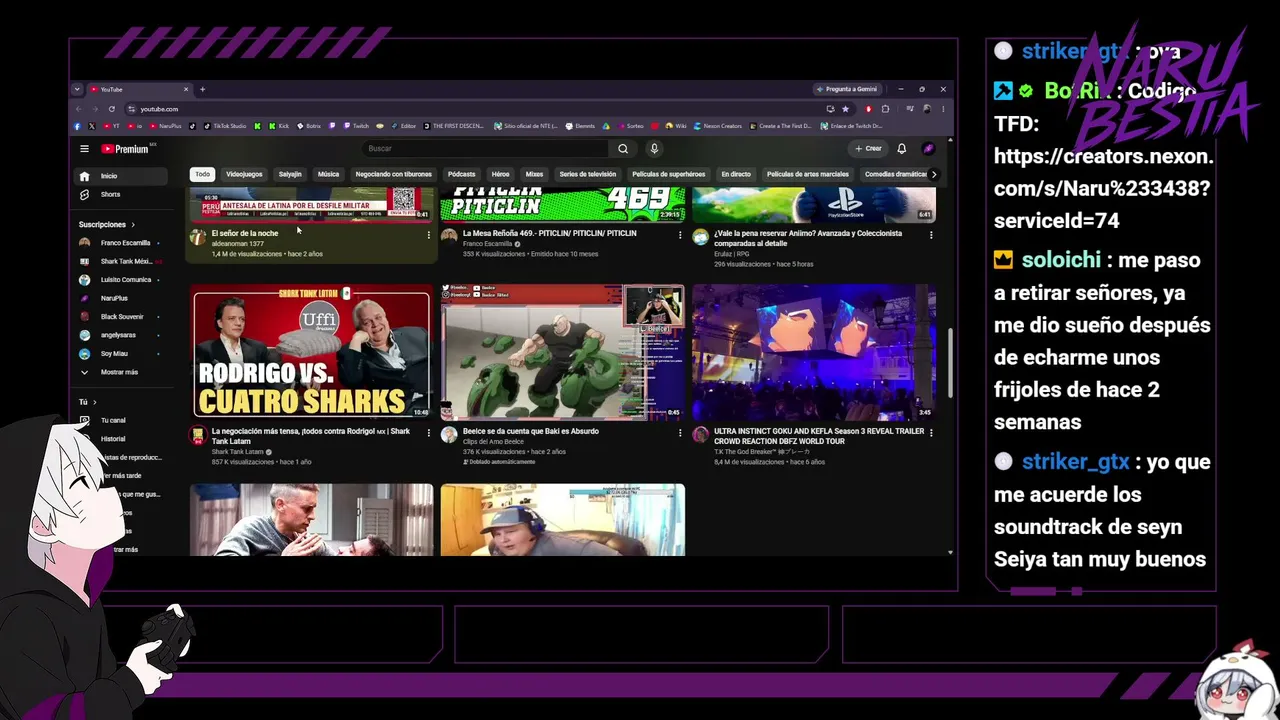The image size is (1280, 720).
Task: Click the Buscar search field
Action: click(486, 149)
